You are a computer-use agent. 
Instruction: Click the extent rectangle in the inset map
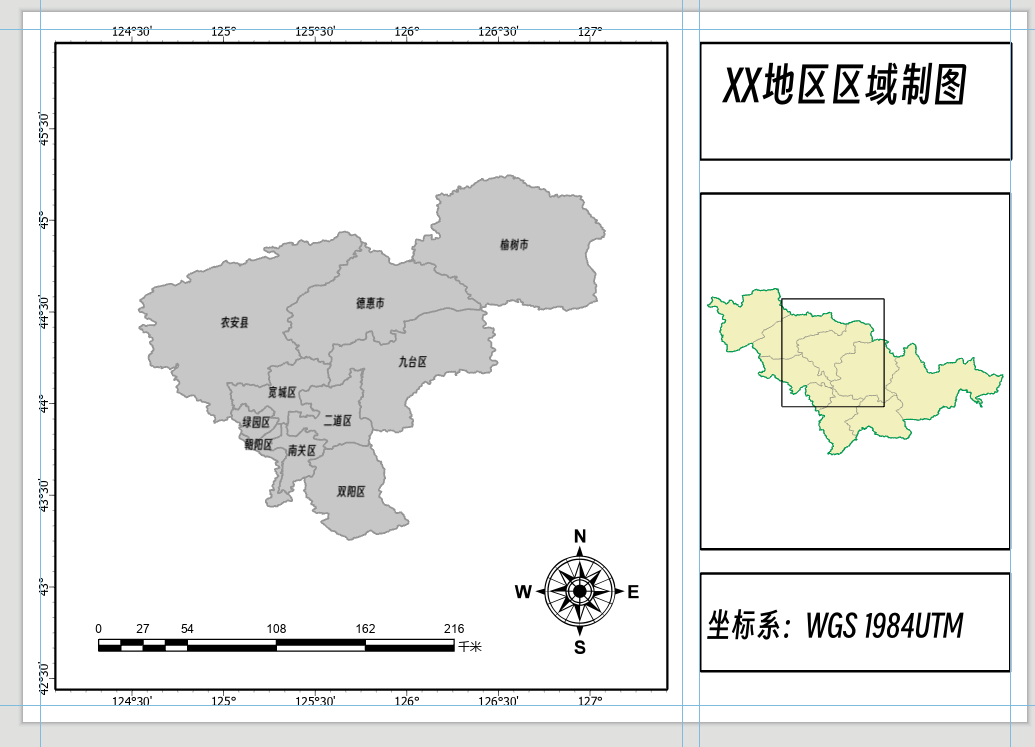(x=832, y=352)
